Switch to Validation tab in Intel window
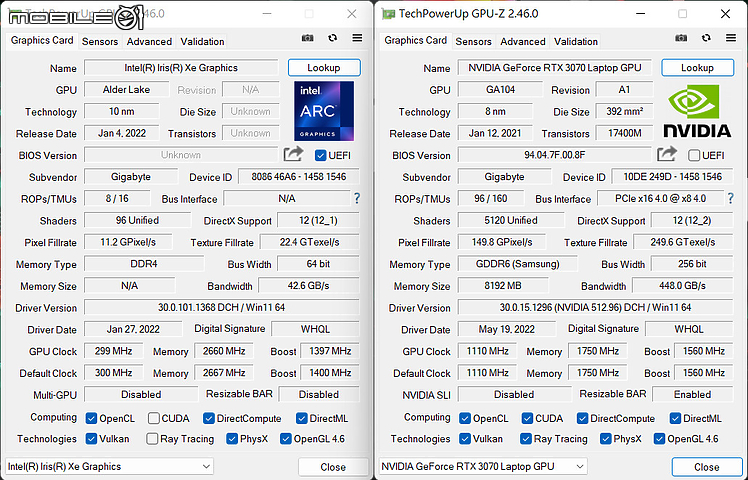This screenshot has width=748, height=480. 202,42
